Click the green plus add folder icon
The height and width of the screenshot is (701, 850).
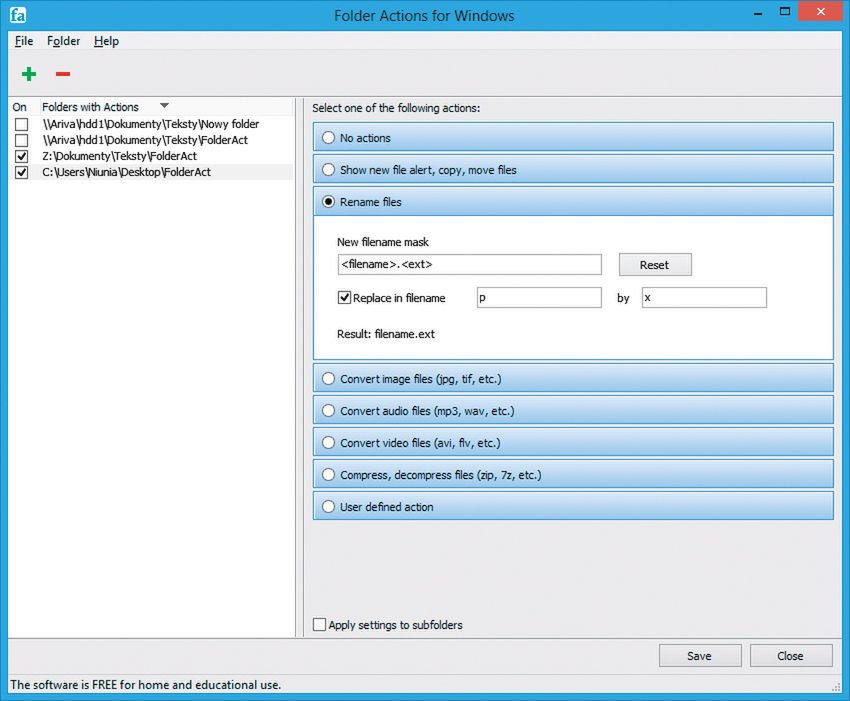point(29,74)
